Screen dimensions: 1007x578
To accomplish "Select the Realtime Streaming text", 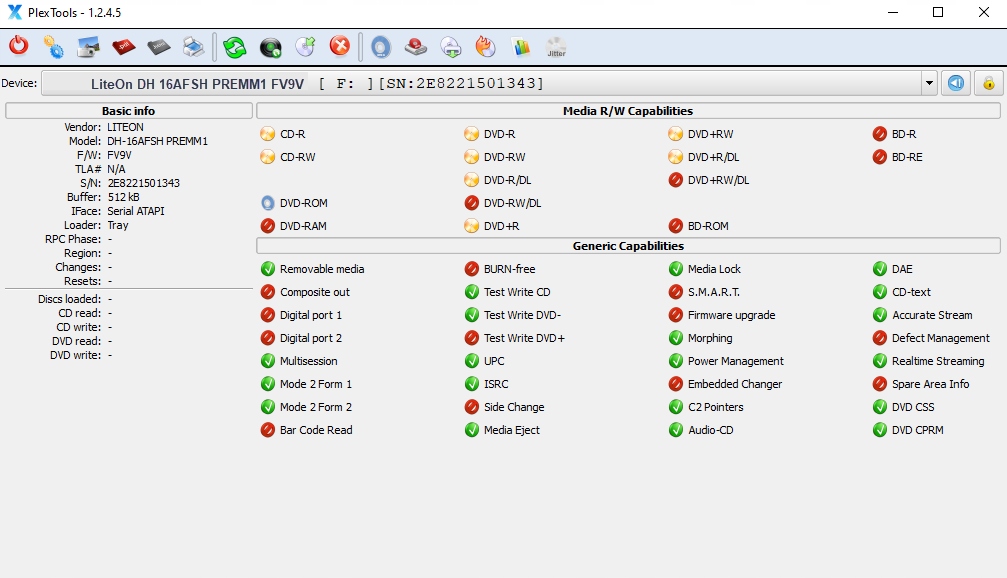I will pos(938,361).
